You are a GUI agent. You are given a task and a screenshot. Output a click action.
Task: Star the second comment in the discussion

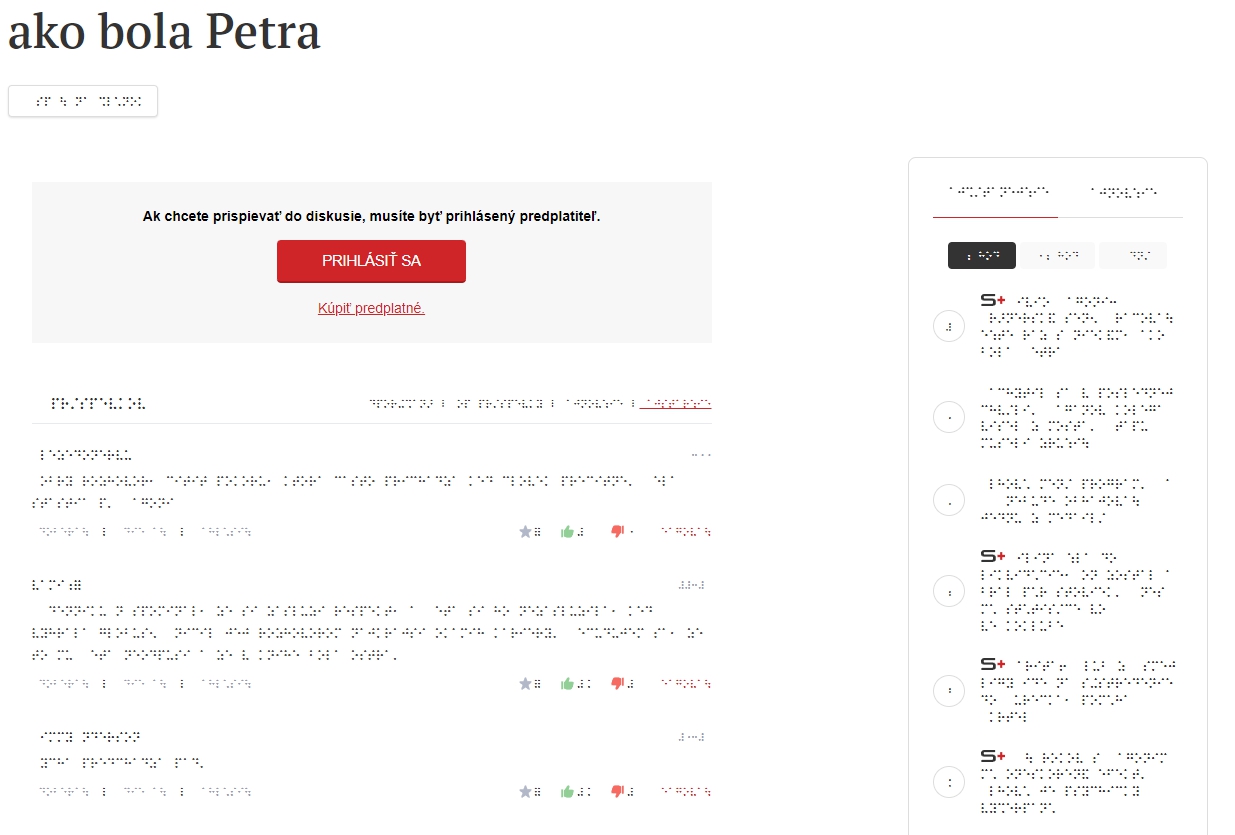[x=525, y=684]
